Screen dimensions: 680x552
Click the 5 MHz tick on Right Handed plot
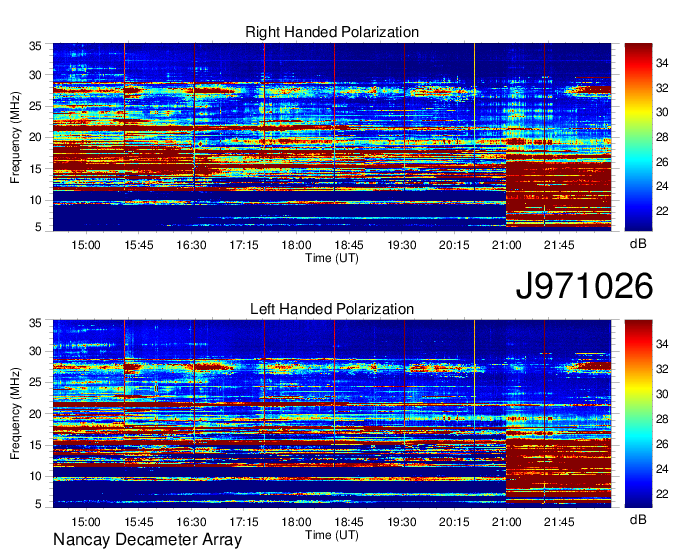[38, 226]
